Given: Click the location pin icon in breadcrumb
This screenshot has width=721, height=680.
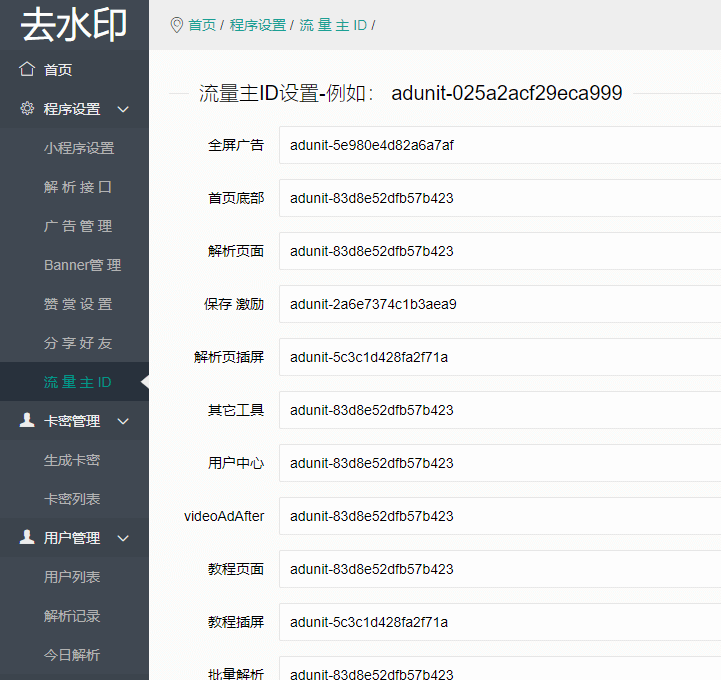Looking at the screenshot, I should [177, 25].
